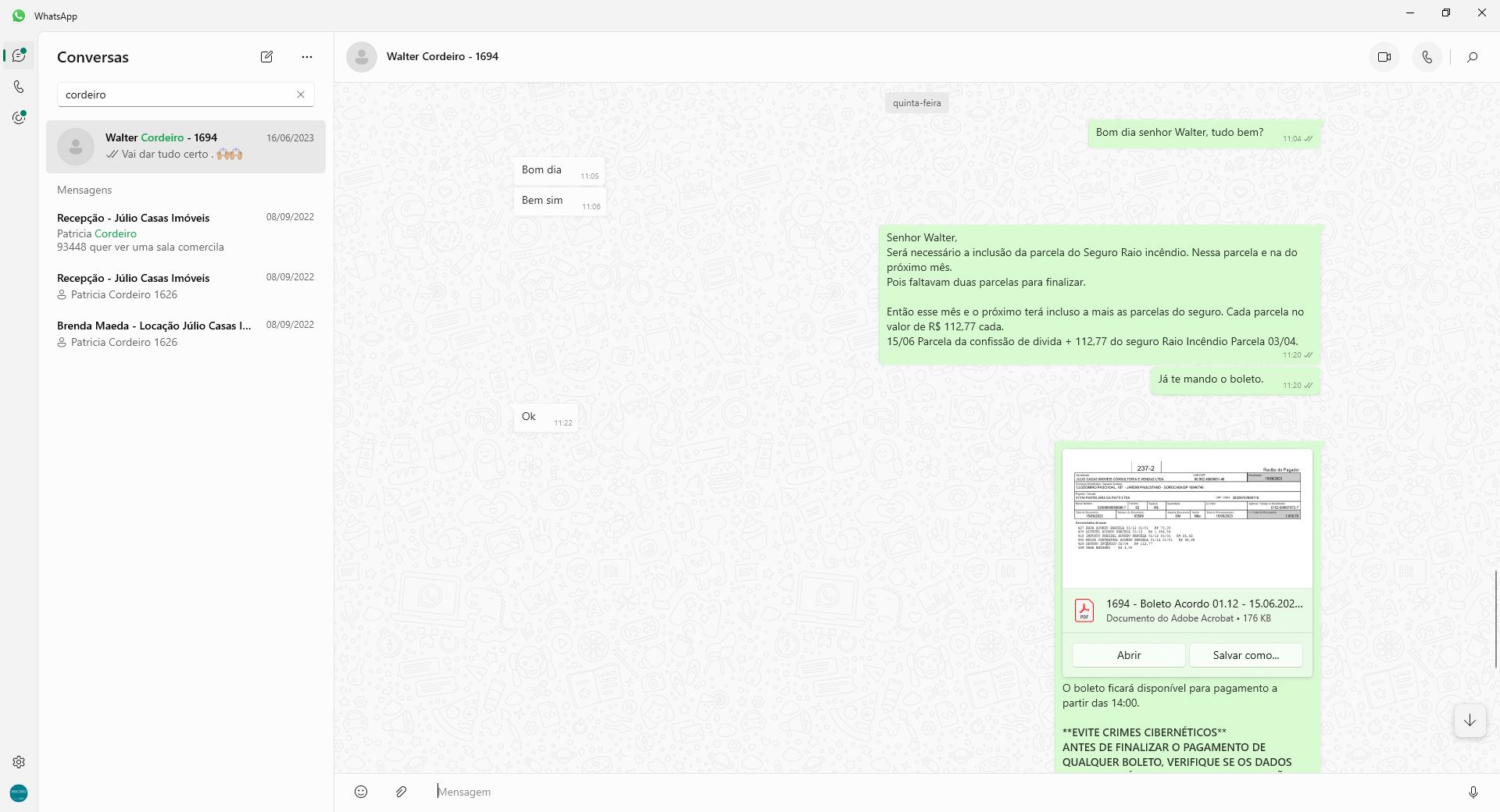Viewport: 1500px width, 812px height.
Task: Open the new chat compose icon
Action: 266,57
